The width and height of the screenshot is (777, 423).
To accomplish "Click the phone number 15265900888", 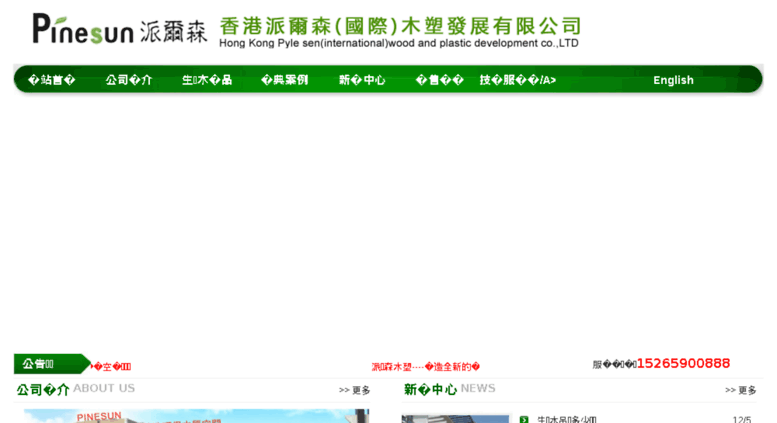I will (683, 364).
